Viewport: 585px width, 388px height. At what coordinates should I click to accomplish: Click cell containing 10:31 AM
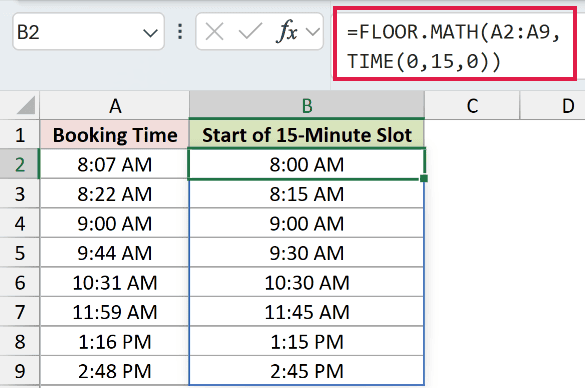pyautogui.click(x=115, y=282)
